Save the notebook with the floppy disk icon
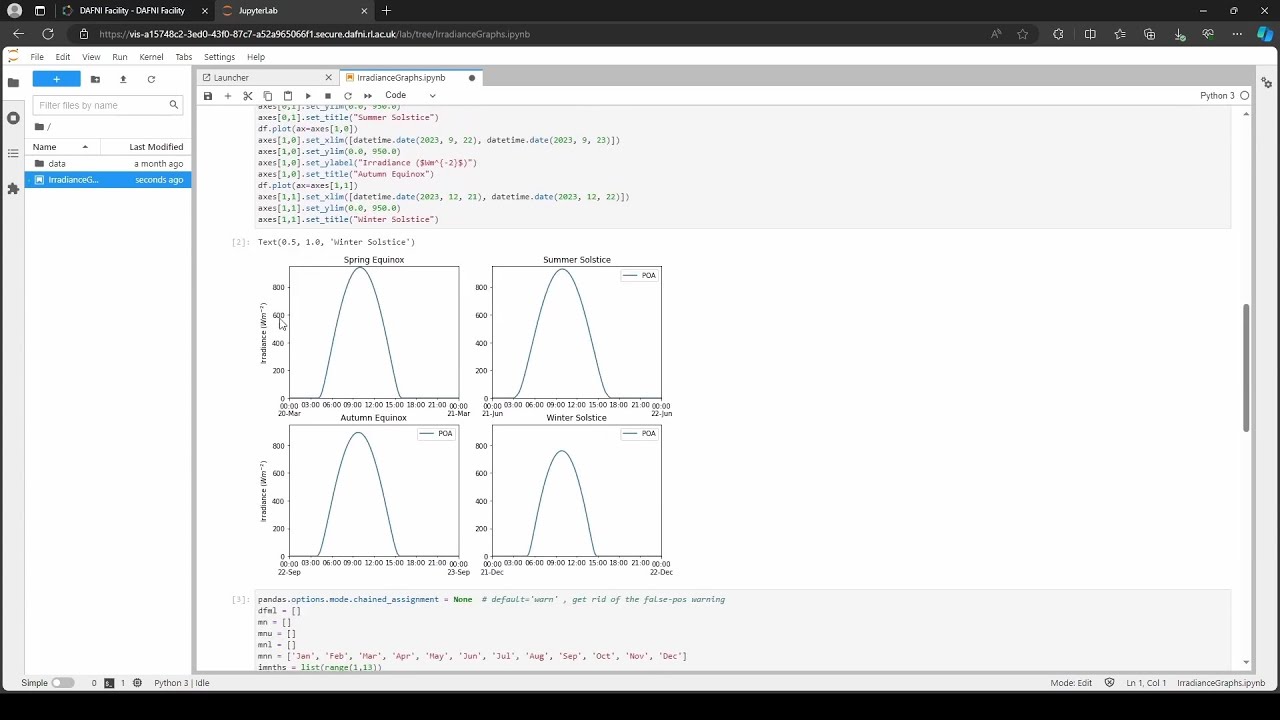The image size is (1280, 720). tap(208, 96)
